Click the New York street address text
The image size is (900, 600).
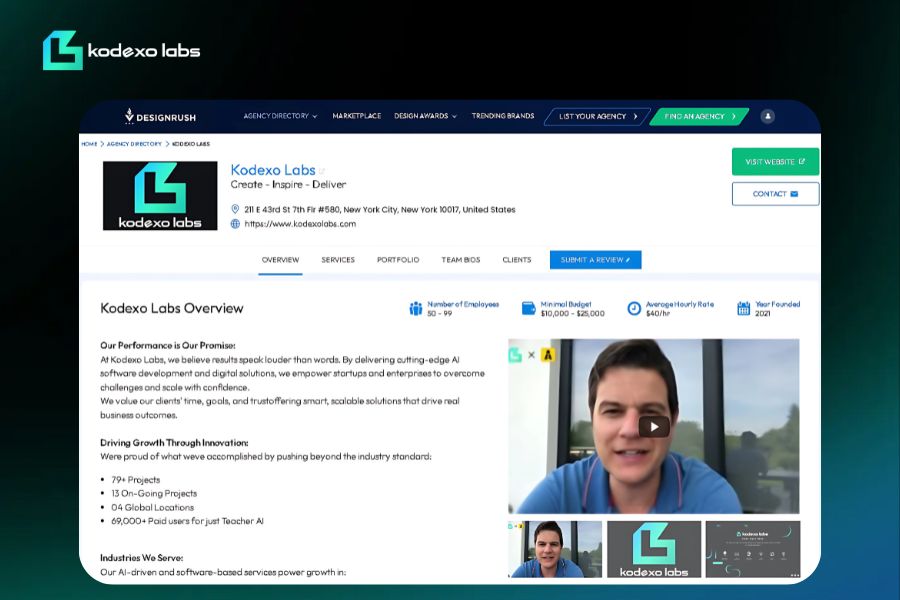[380, 210]
